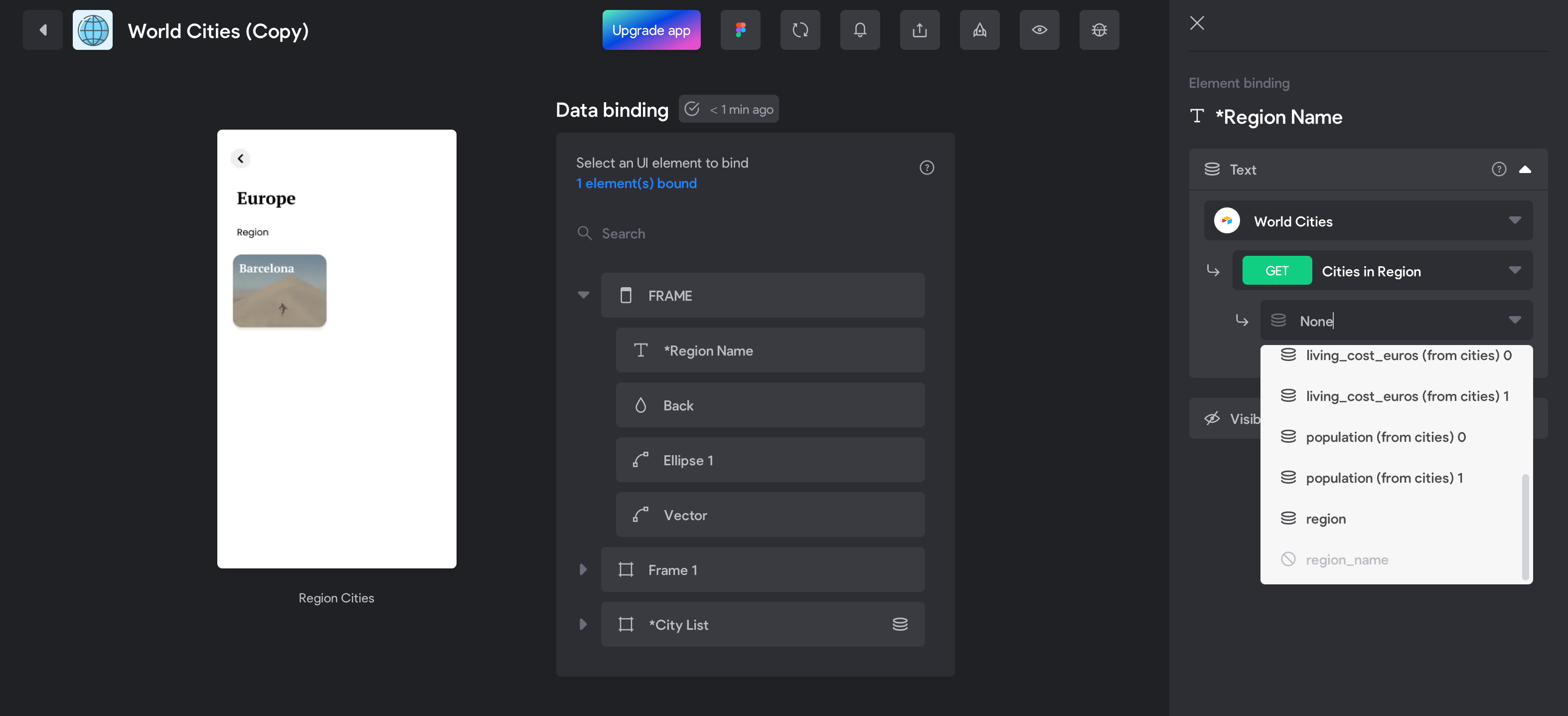Click the Barcelona city card thumbnail
Screen dimensions: 1568x716
click(280, 291)
